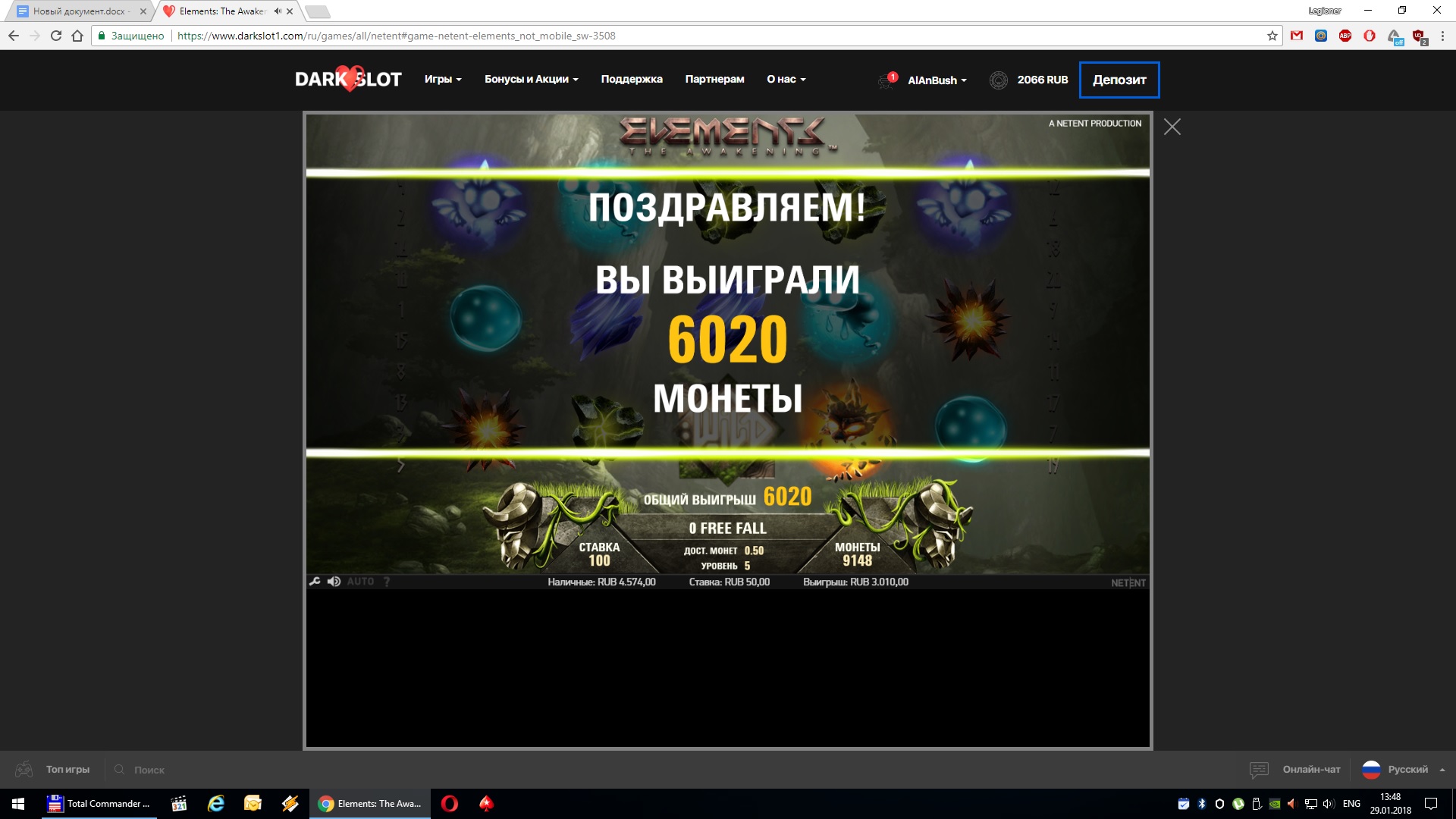The width and height of the screenshot is (1456, 819).
Task: Open the clapperboard video app in taskbar
Action: pos(179,804)
